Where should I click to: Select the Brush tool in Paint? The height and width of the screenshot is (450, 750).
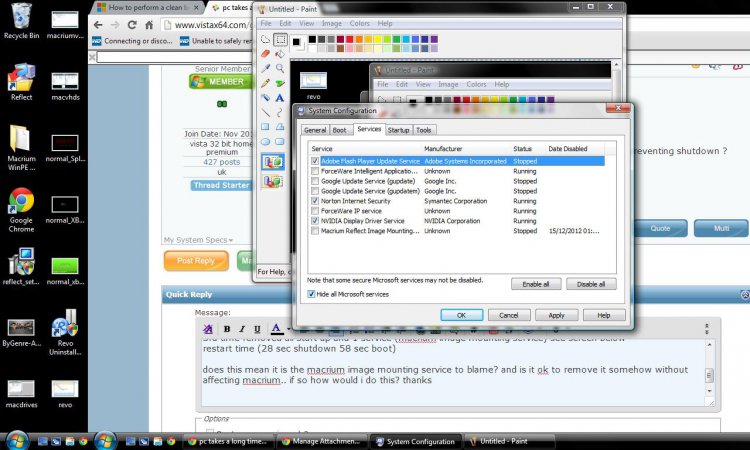click(280, 83)
